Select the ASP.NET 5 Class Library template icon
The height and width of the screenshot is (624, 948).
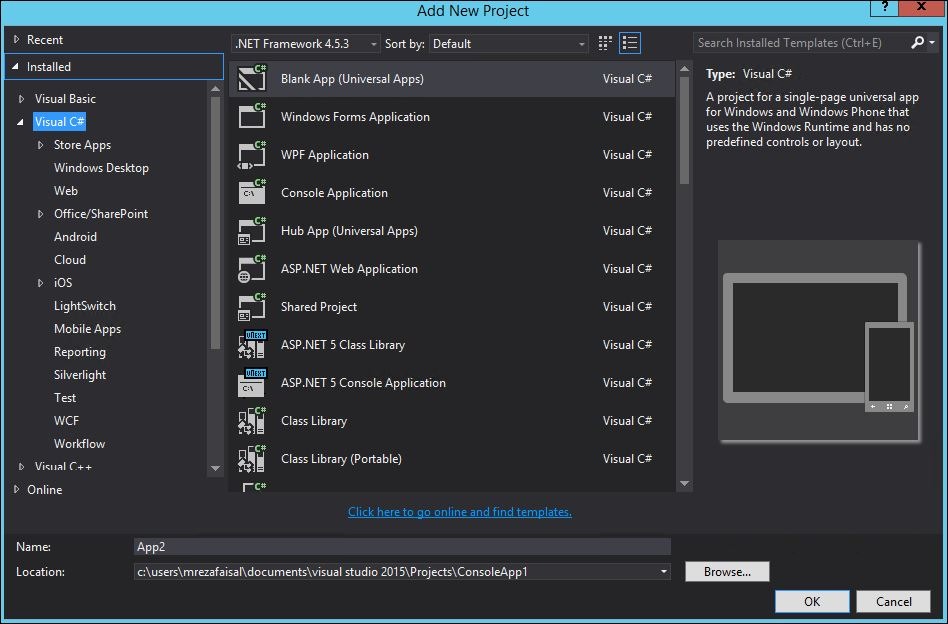pyautogui.click(x=251, y=345)
